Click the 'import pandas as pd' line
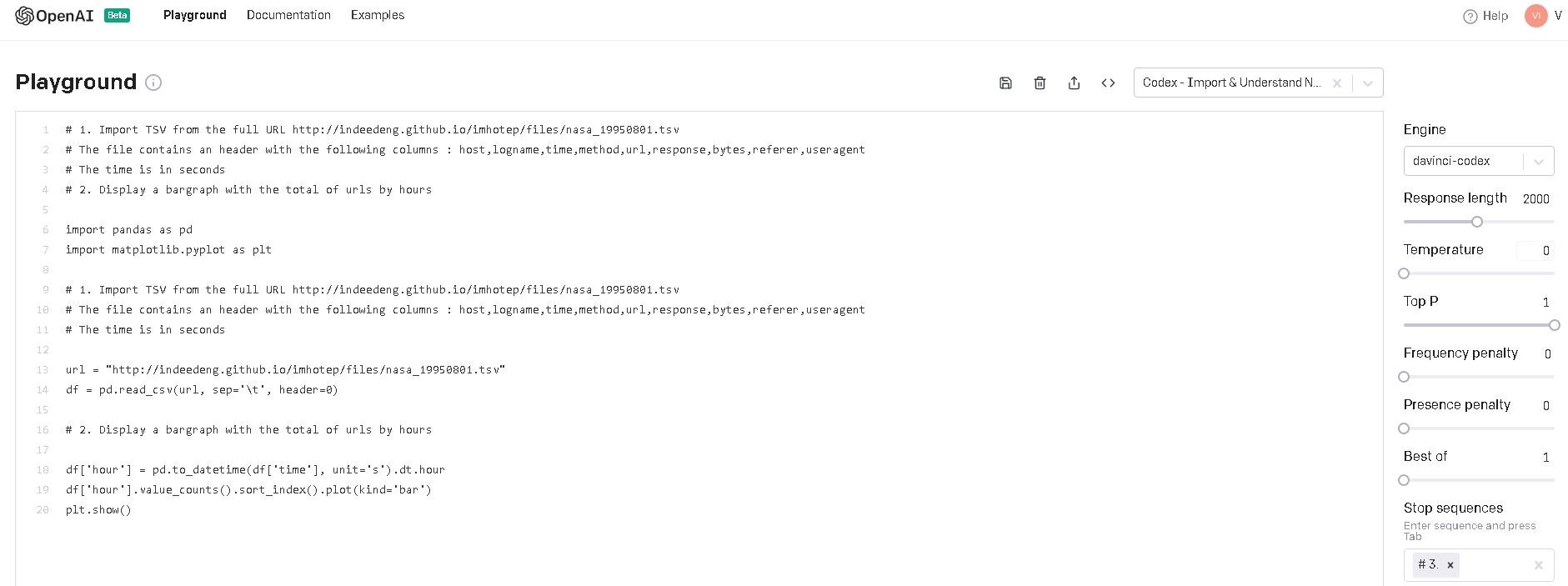1568x586 pixels. (x=129, y=229)
